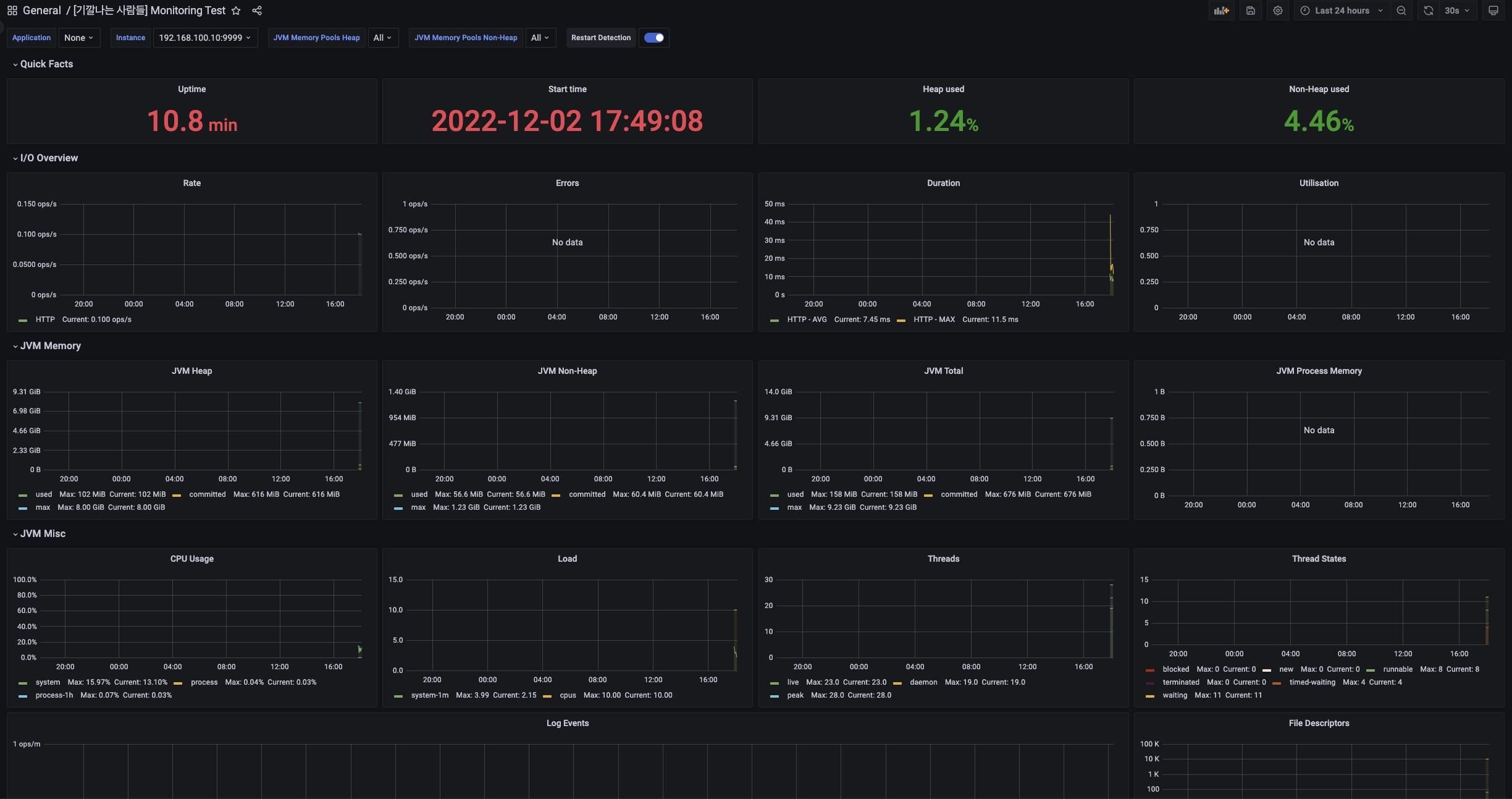
Task: Share the dashboard via share icon
Action: pos(257,11)
